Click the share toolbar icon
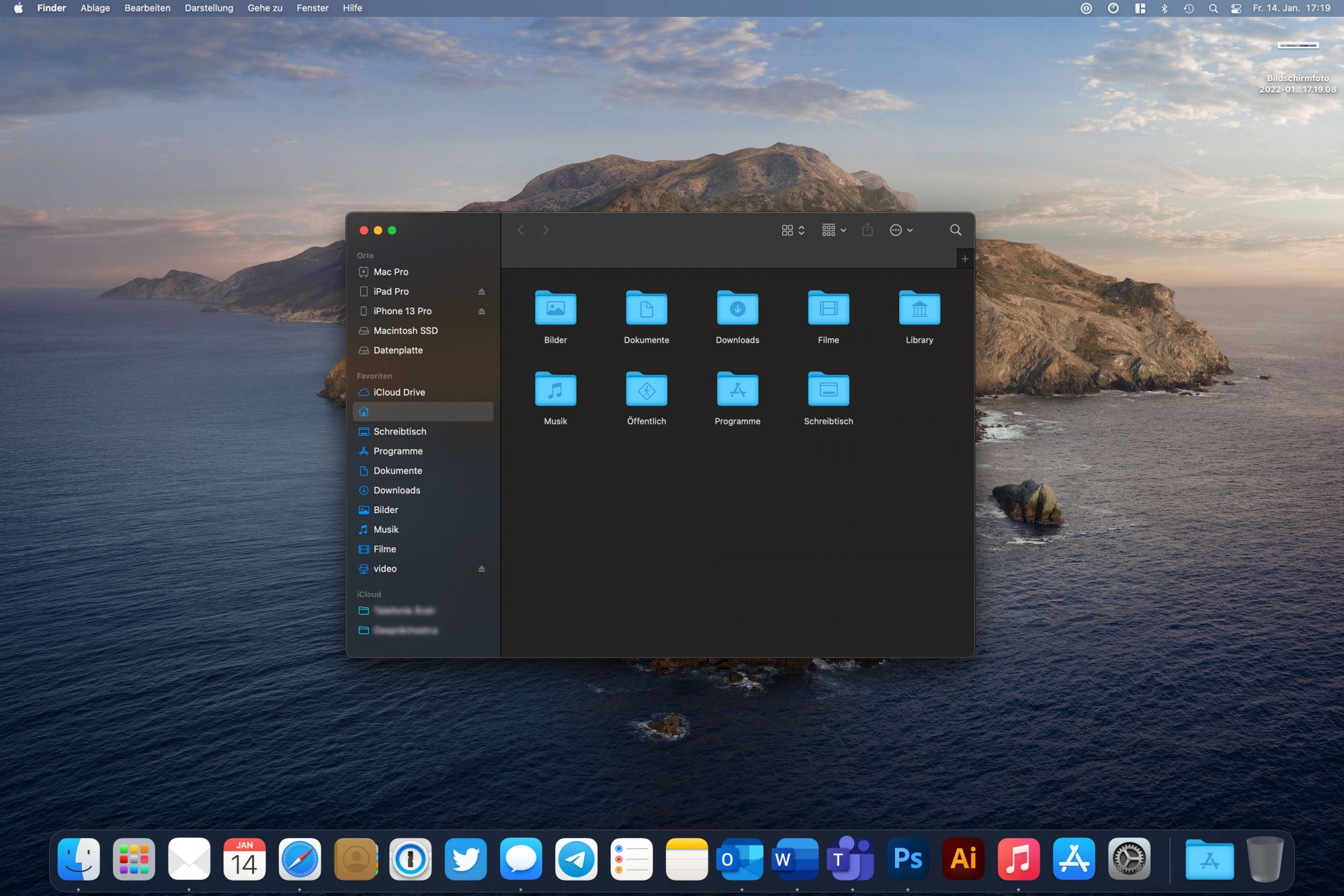The image size is (1344, 896). (867, 230)
